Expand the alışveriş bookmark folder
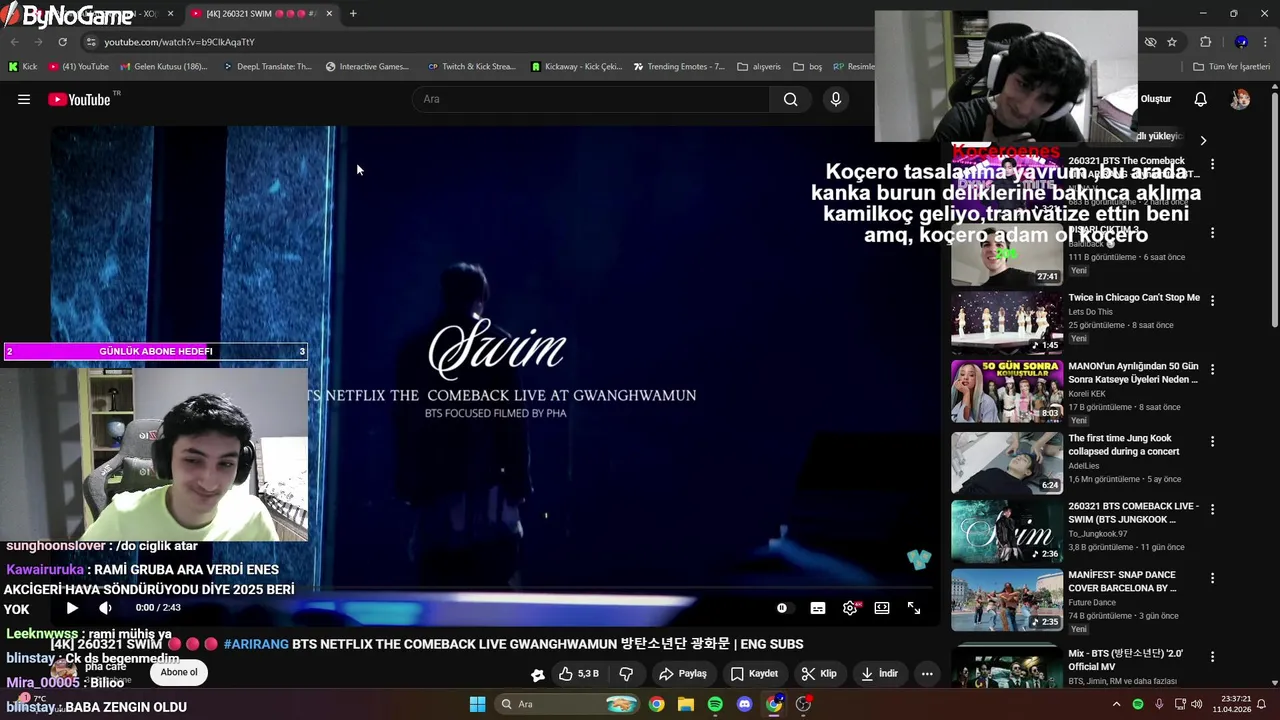Viewport: 1280px width, 720px height. pyautogui.click(x=759, y=67)
